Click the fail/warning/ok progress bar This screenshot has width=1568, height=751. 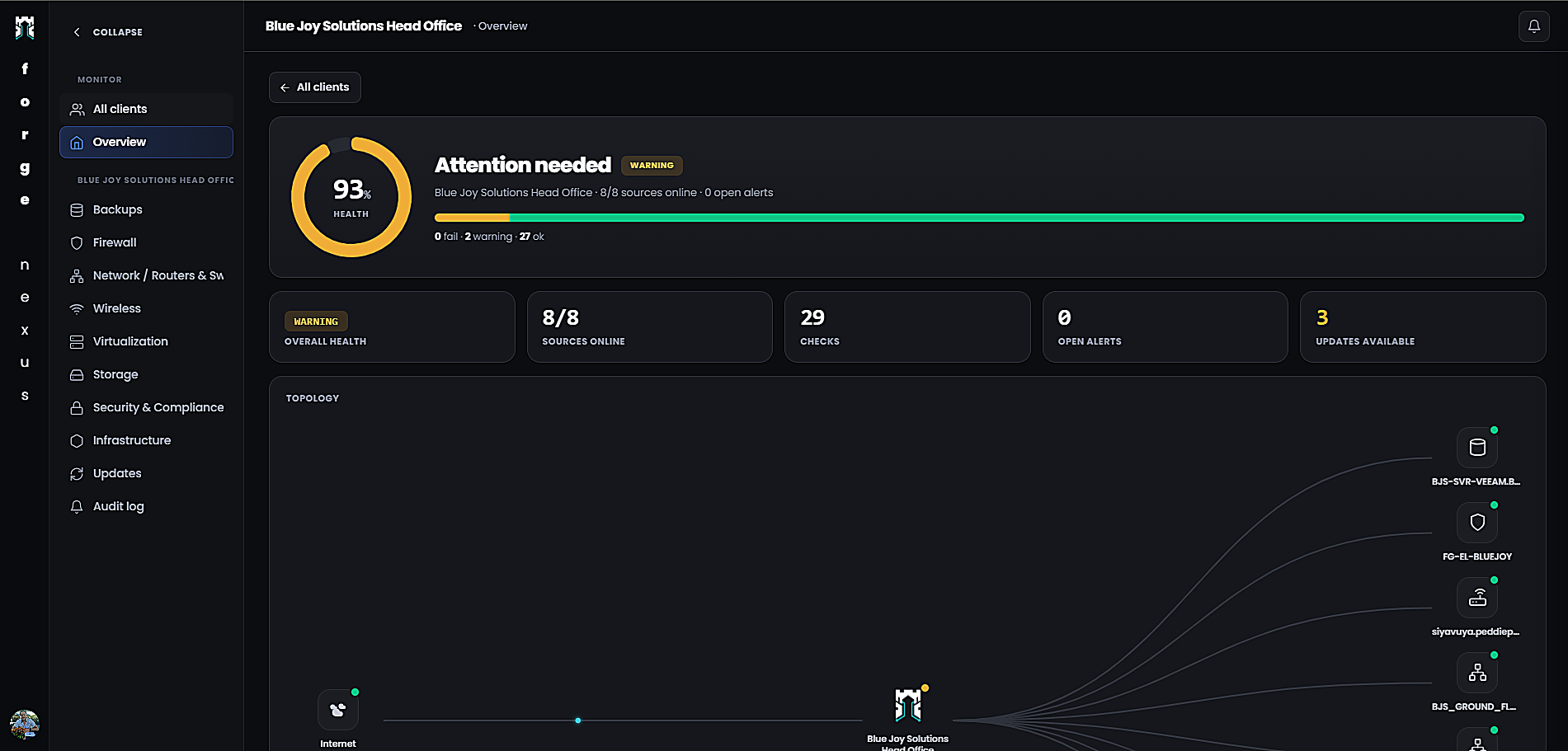click(x=979, y=218)
